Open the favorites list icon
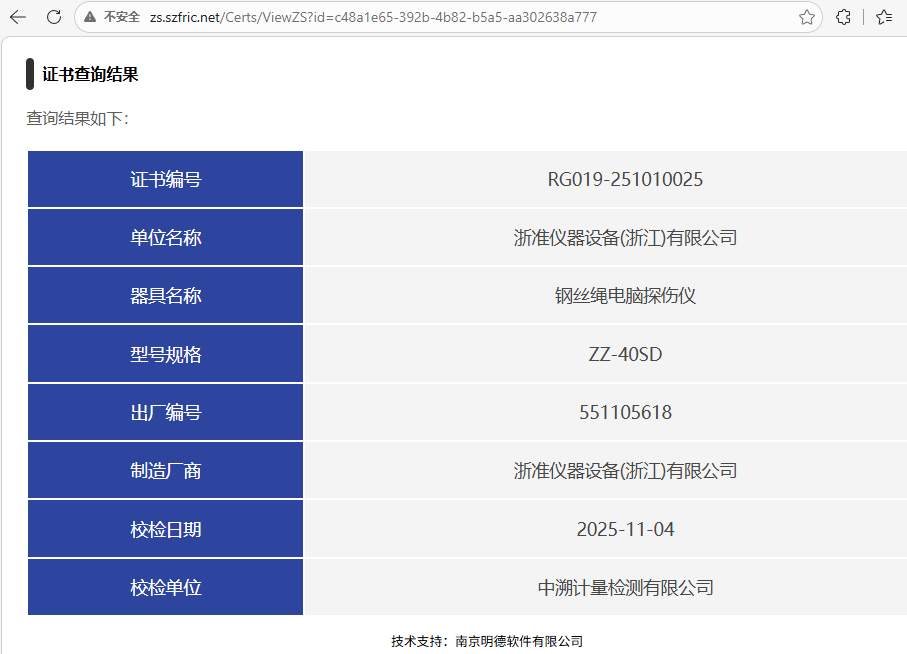Screen dimensions: 907x654 pos(884,17)
